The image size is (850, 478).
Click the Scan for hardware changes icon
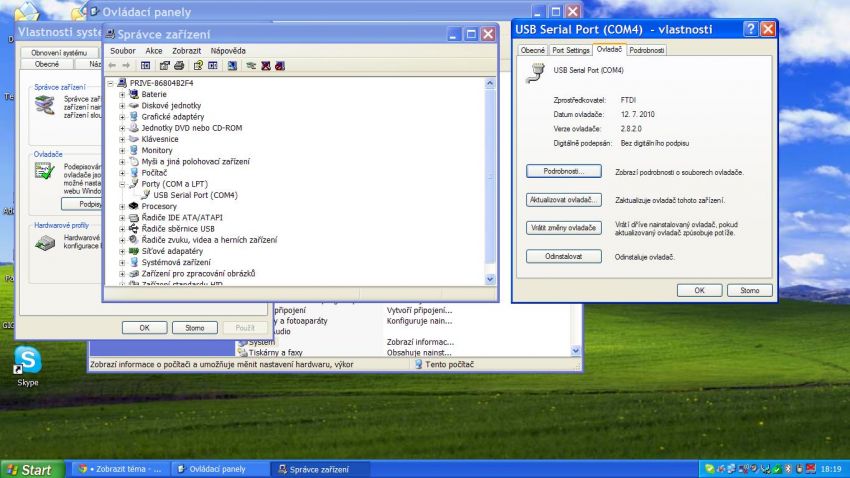pyautogui.click(x=232, y=66)
